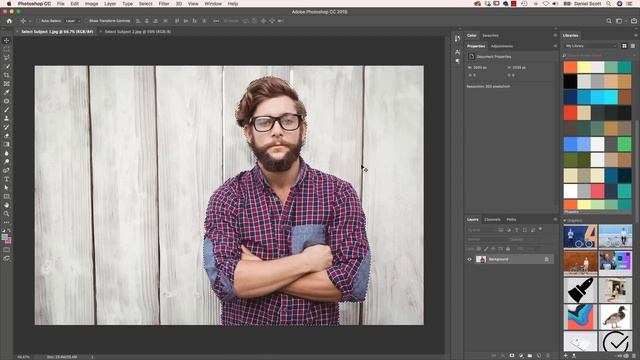Open the Apple menu
640x360 pixels.
[9, 4]
